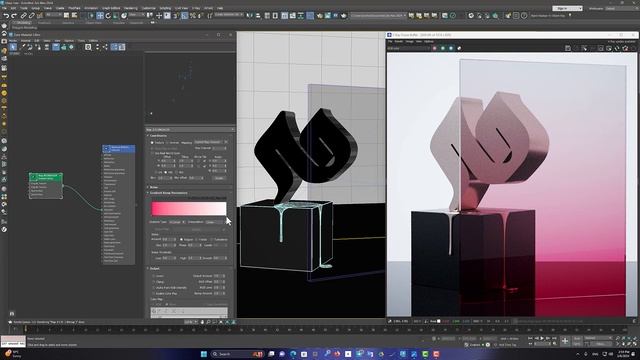This screenshot has width=640, height=360.
Task: Toggle Material/Map Browser icon in Slate
Action: [x=114, y=47]
